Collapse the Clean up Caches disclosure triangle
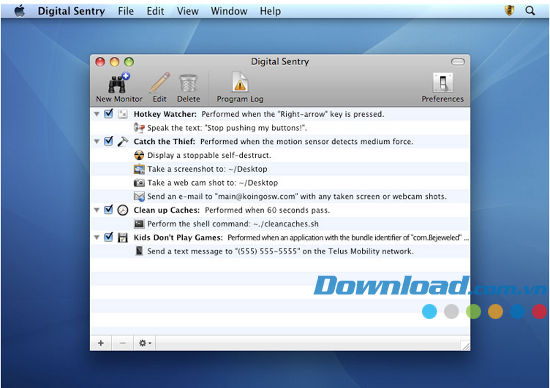The width and height of the screenshot is (550, 388). pyautogui.click(x=97, y=210)
